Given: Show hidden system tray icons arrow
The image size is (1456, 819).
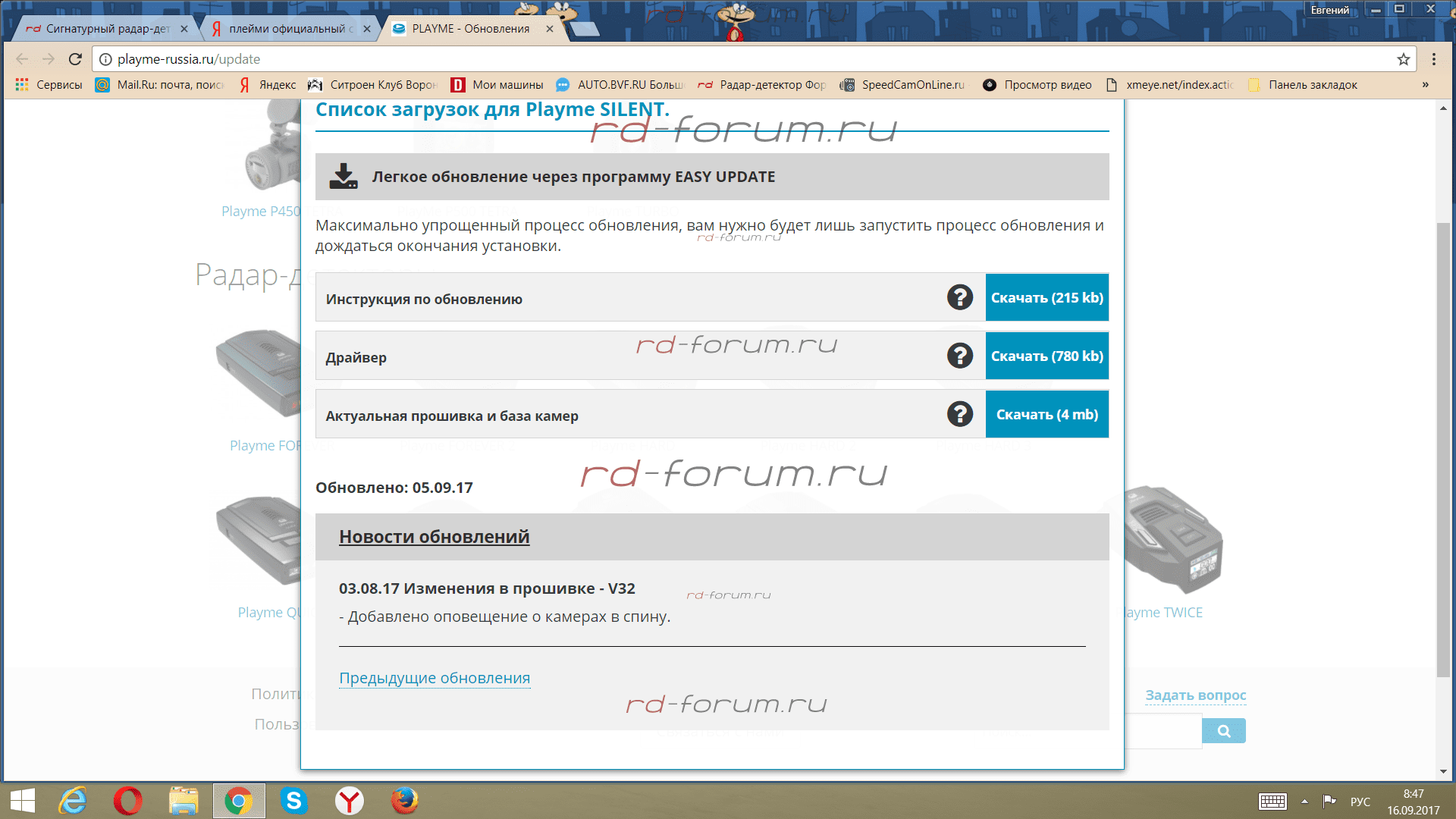Looking at the screenshot, I should (1304, 801).
